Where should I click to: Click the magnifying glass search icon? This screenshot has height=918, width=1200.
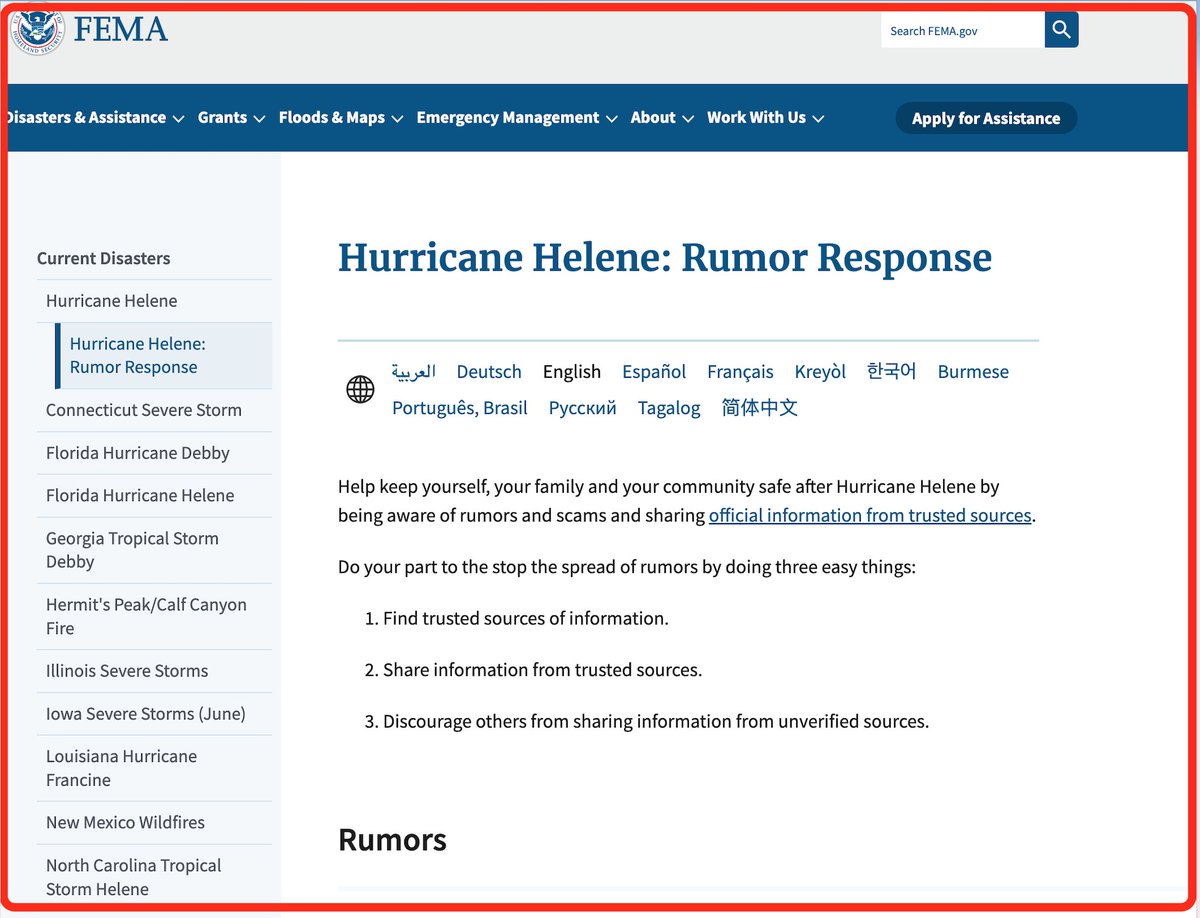[1060, 30]
